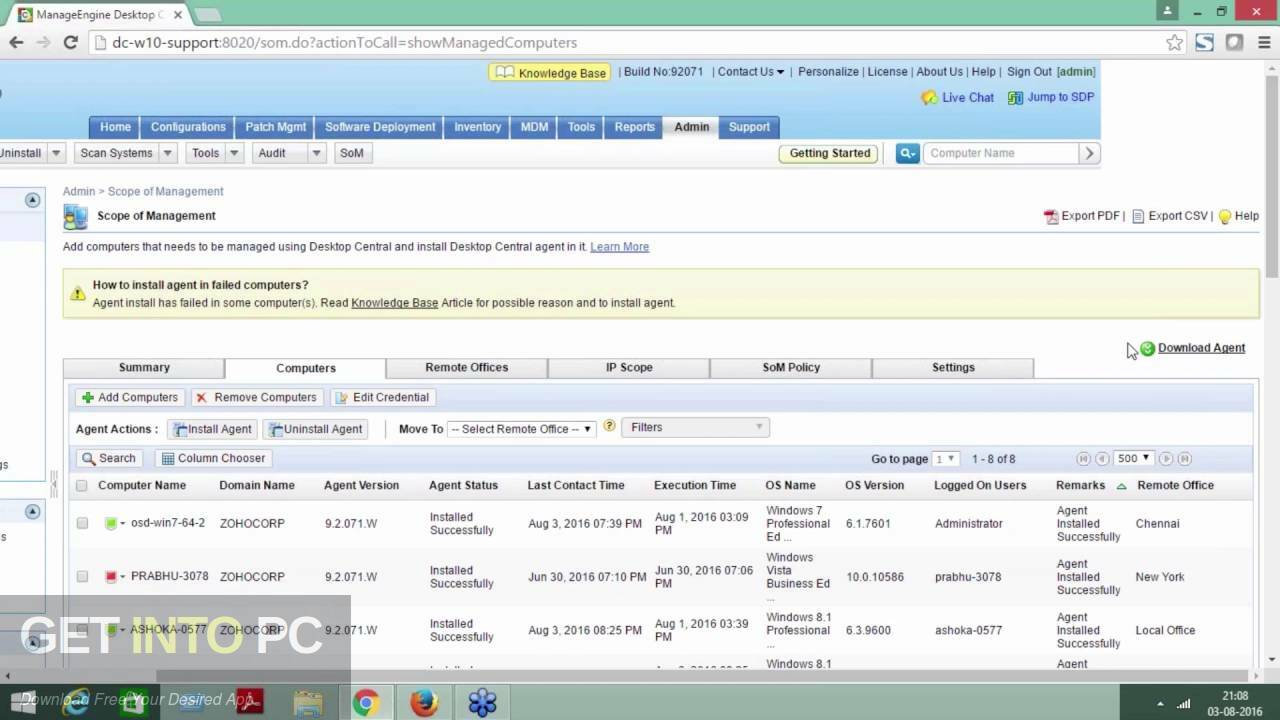The height and width of the screenshot is (720, 1280).
Task: Check the osd-win7-64-2 row checkbox
Action: pos(82,523)
